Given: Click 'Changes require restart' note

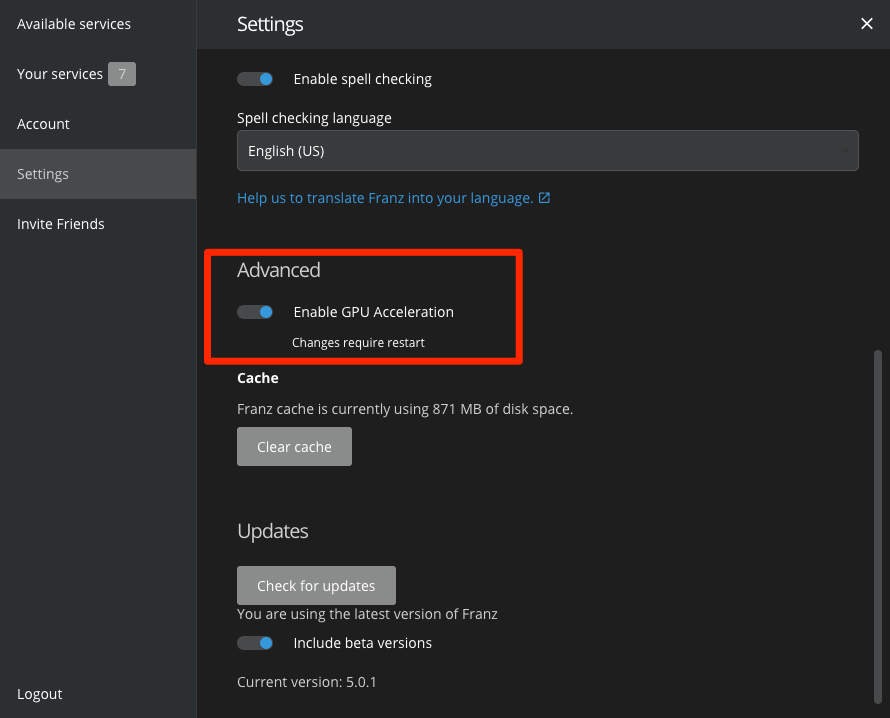Looking at the screenshot, I should 358,343.
